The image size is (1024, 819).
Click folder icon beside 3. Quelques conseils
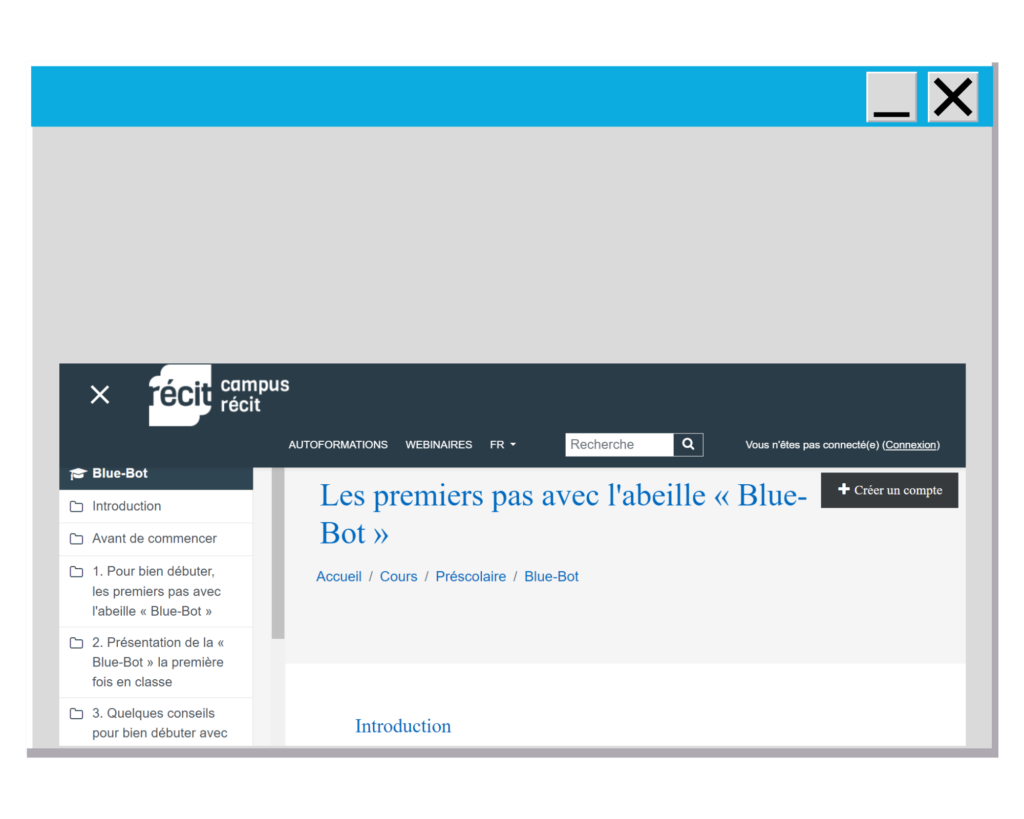coord(76,713)
